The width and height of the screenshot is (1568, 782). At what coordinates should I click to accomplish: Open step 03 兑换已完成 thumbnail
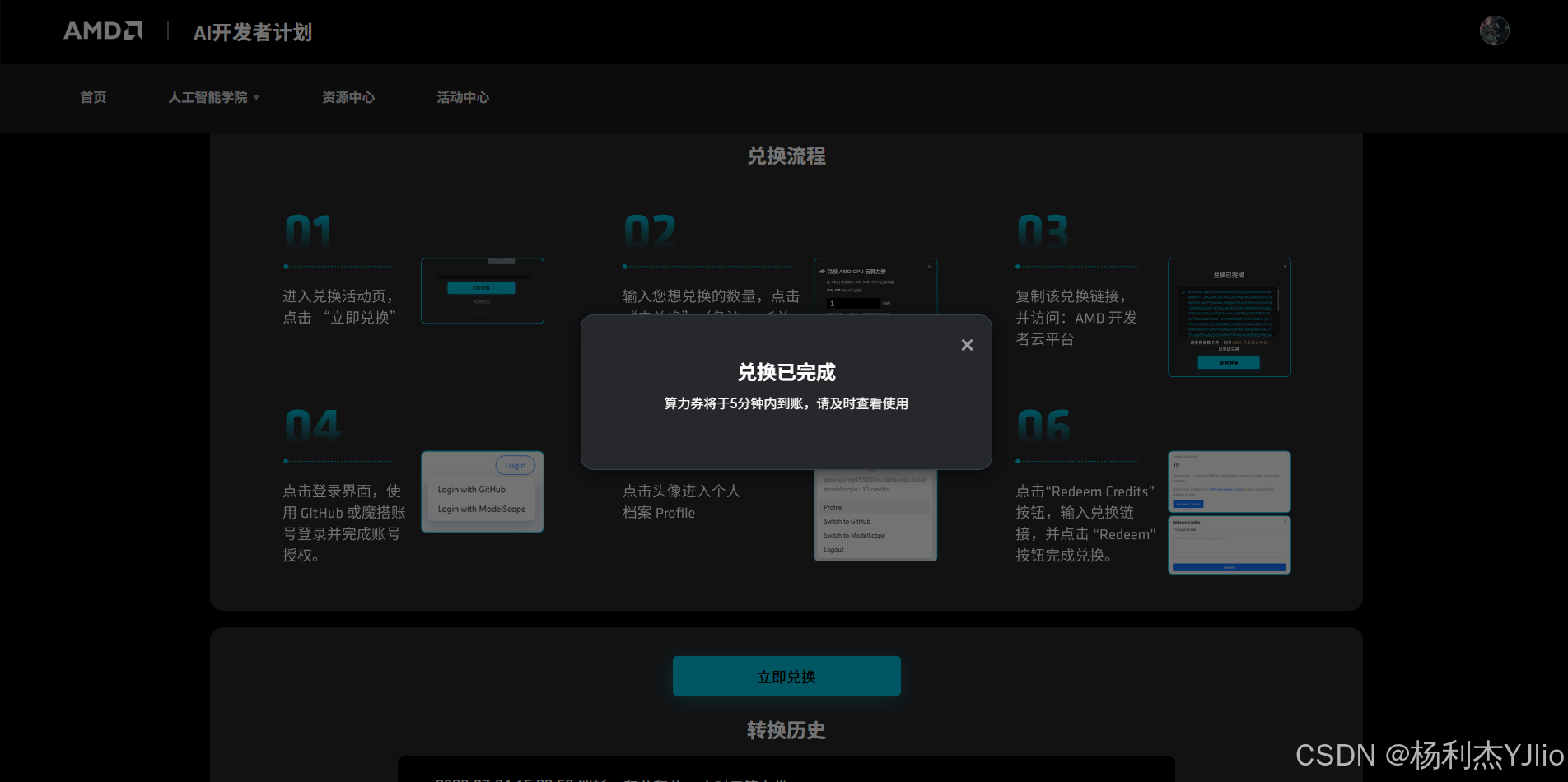click(1229, 318)
